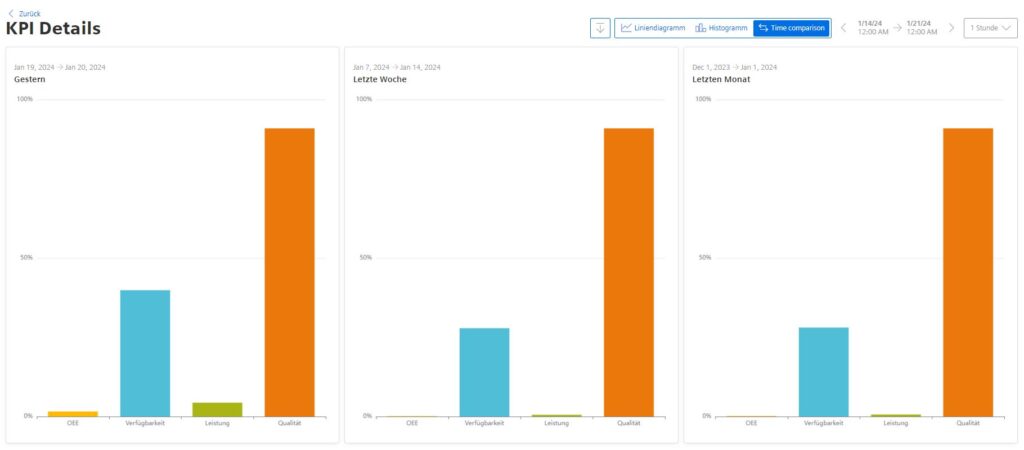Switch to Histogramm view

[x=721, y=28]
